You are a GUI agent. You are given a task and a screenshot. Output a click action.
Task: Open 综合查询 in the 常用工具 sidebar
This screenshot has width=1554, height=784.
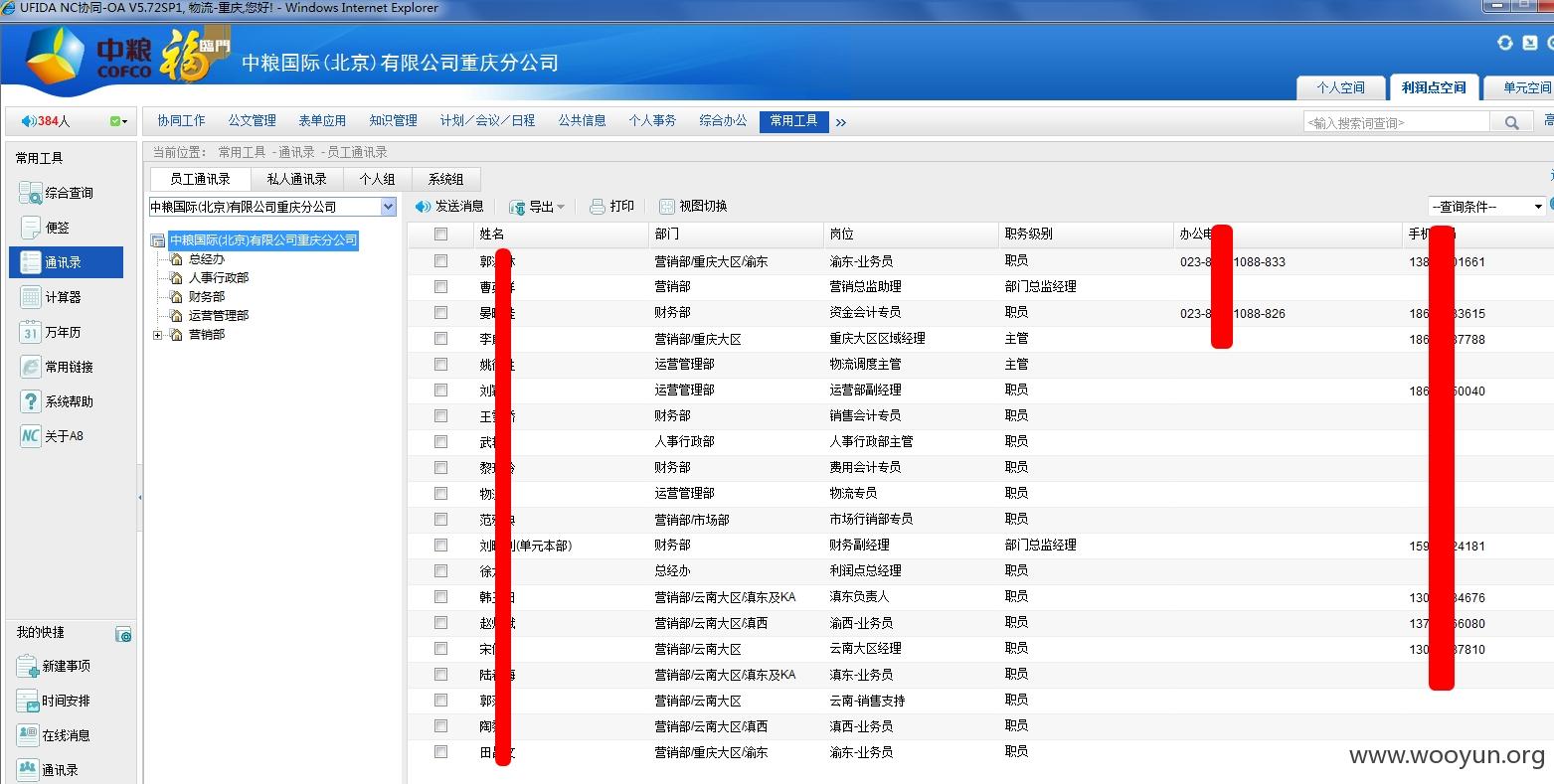58,193
